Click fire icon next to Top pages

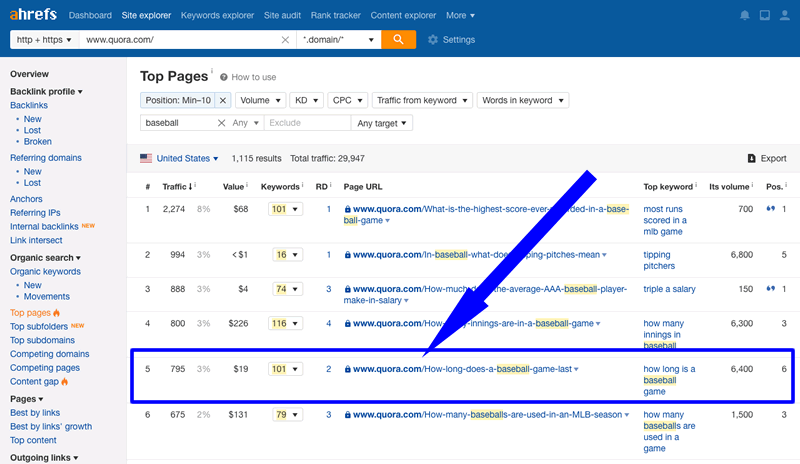click(x=57, y=312)
